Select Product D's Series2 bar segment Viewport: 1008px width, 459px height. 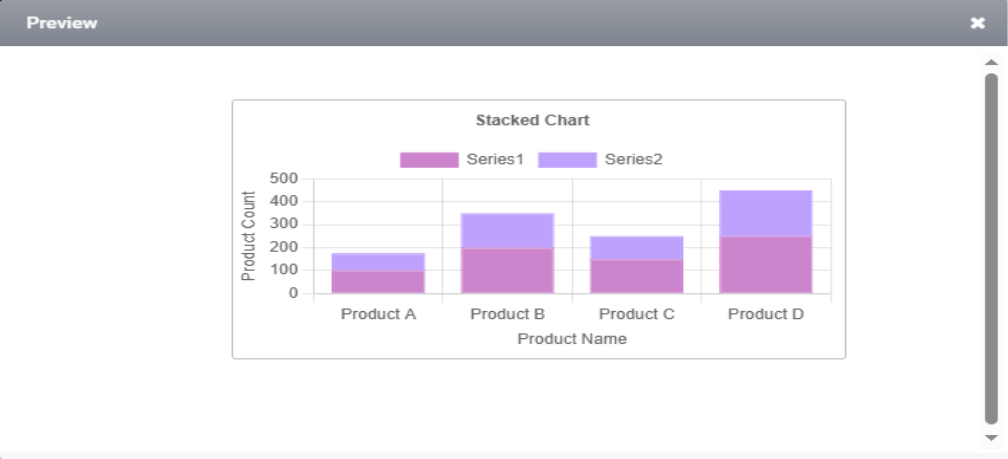(765, 213)
